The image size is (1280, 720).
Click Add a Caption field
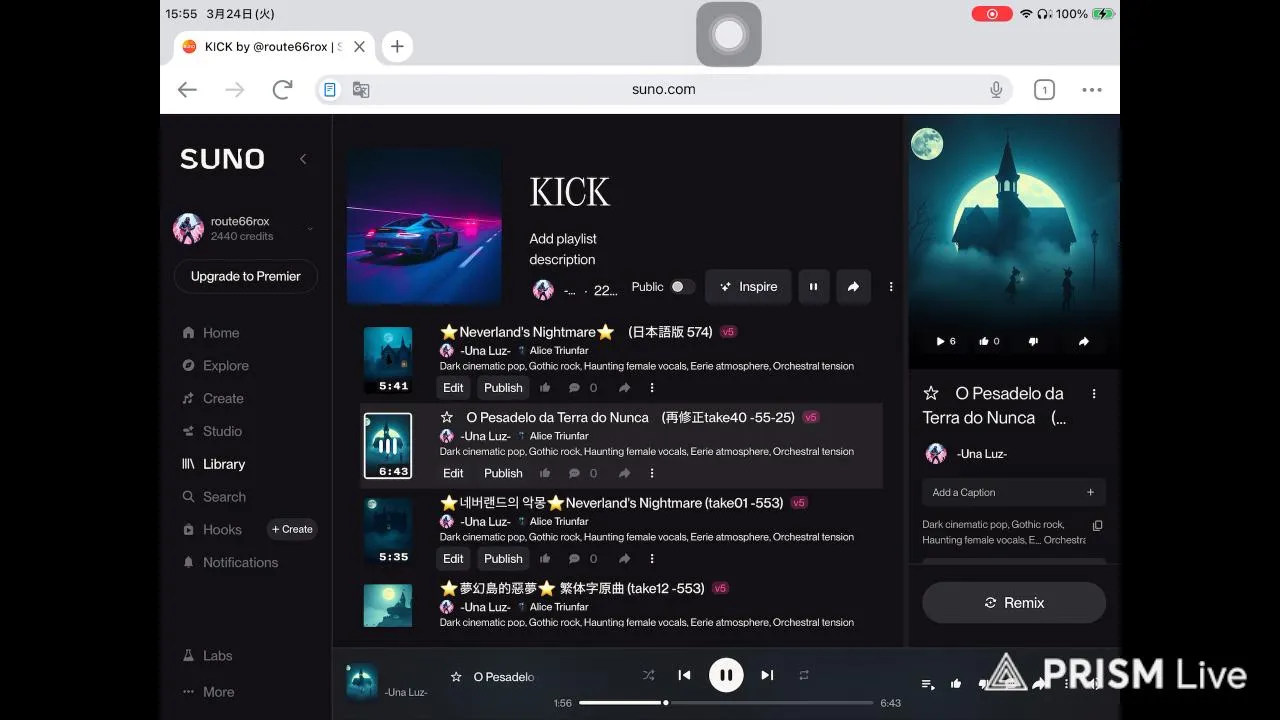pos(1014,492)
